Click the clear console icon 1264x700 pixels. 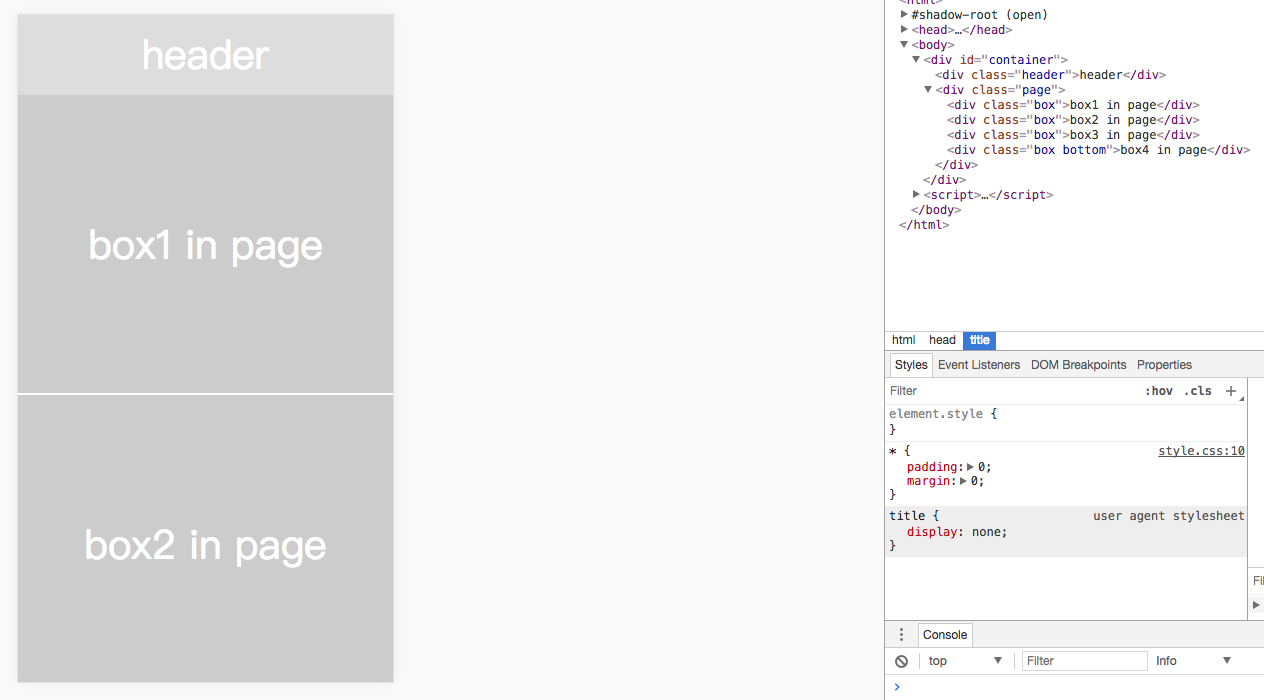pyautogui.click(x=901, y=661)
